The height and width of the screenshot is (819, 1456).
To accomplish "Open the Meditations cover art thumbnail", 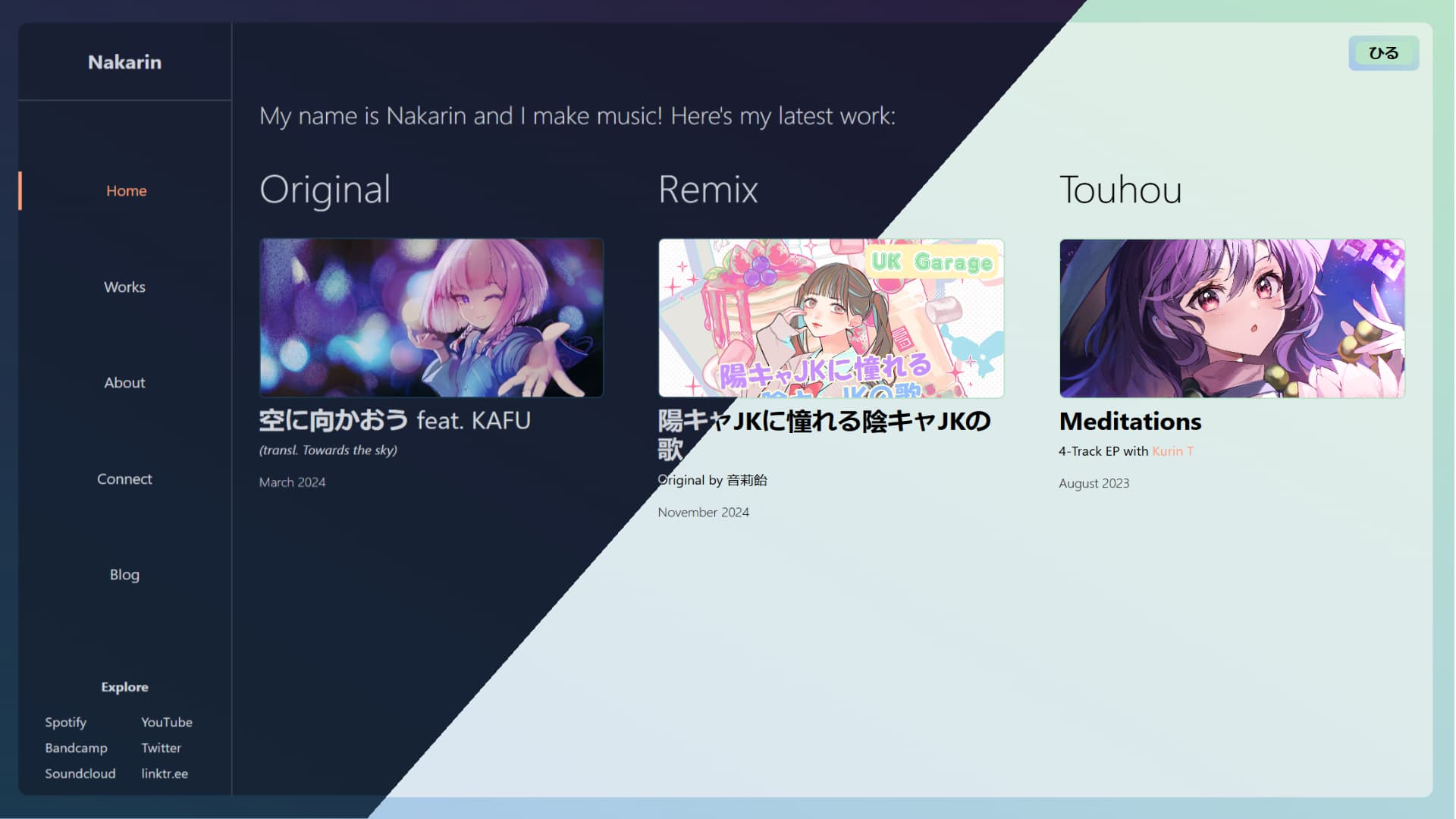I will pos(1232,318).
